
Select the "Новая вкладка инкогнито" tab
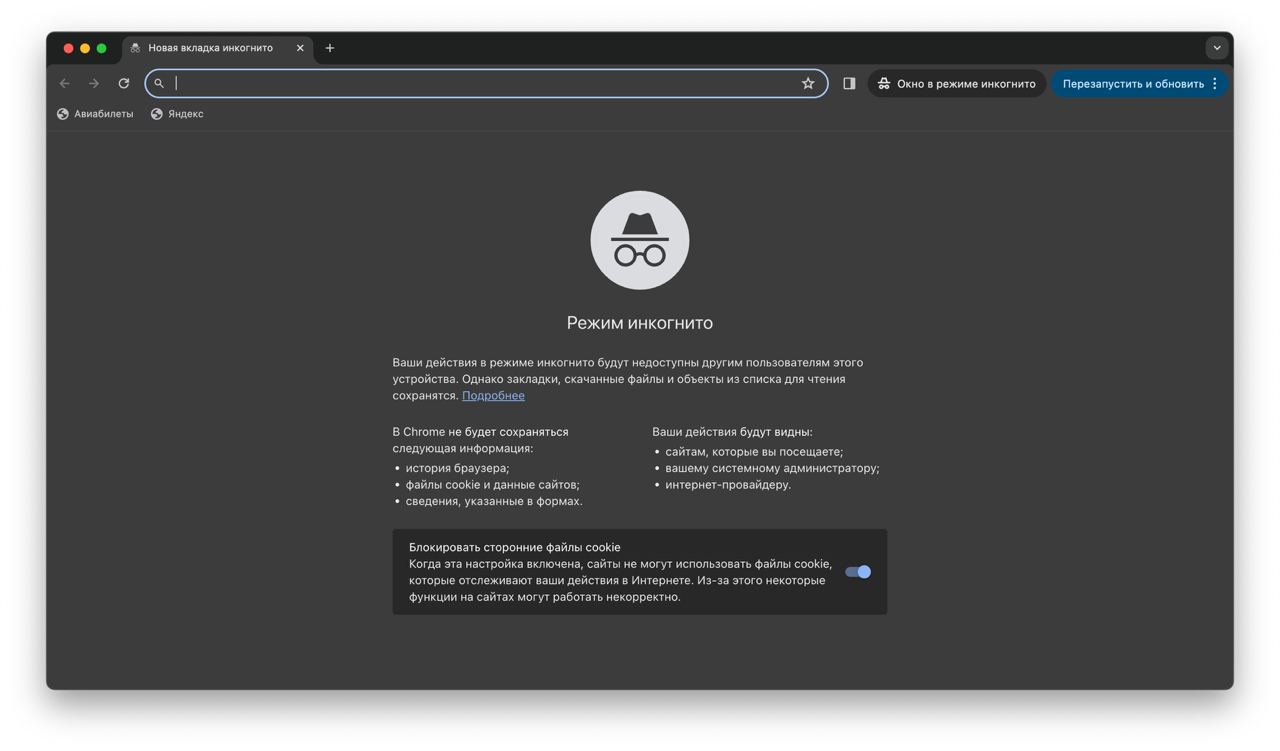coord(210,48)
